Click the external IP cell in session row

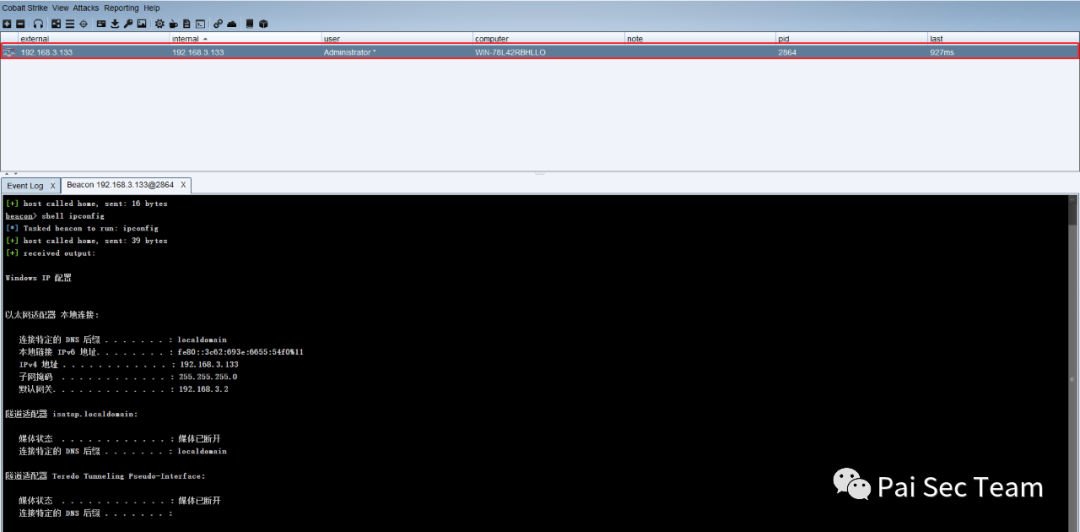47,52
